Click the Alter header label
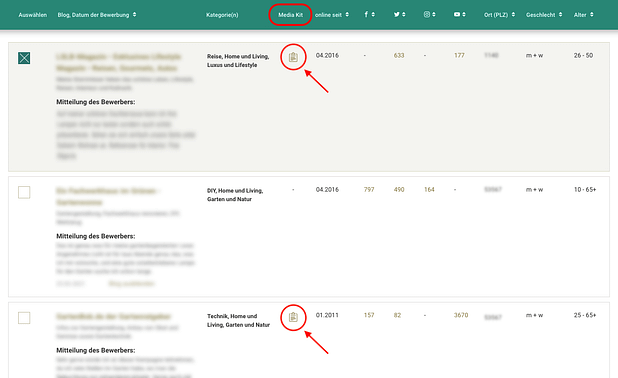This screenshot has width=618, height=378. pos(580,15)
